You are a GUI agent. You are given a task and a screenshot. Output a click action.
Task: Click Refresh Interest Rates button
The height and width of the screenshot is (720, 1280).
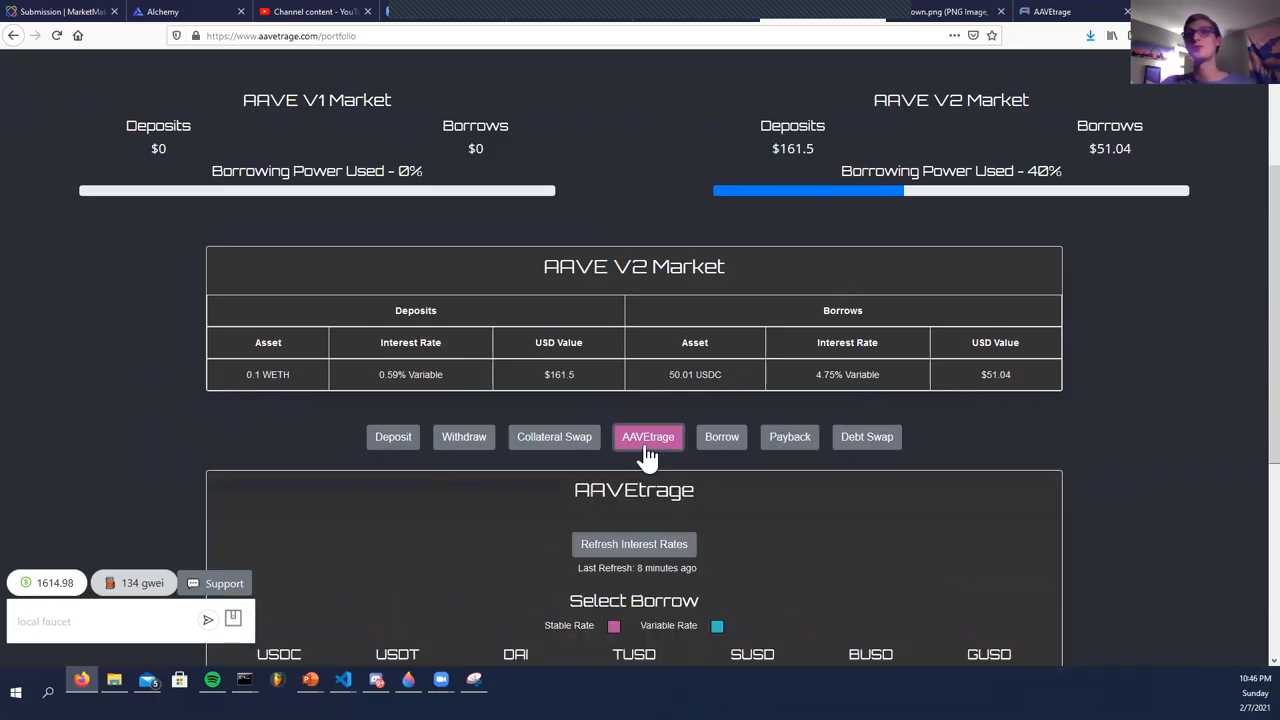(x=634, y=544)
